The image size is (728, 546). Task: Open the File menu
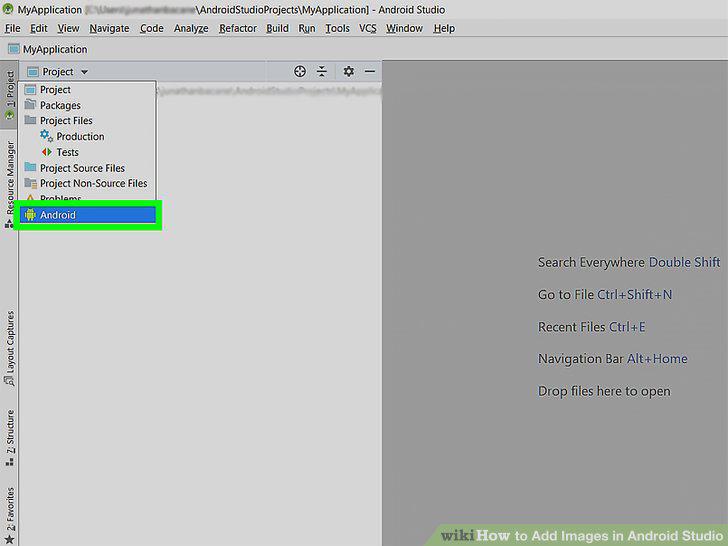[x=13, y=28]
